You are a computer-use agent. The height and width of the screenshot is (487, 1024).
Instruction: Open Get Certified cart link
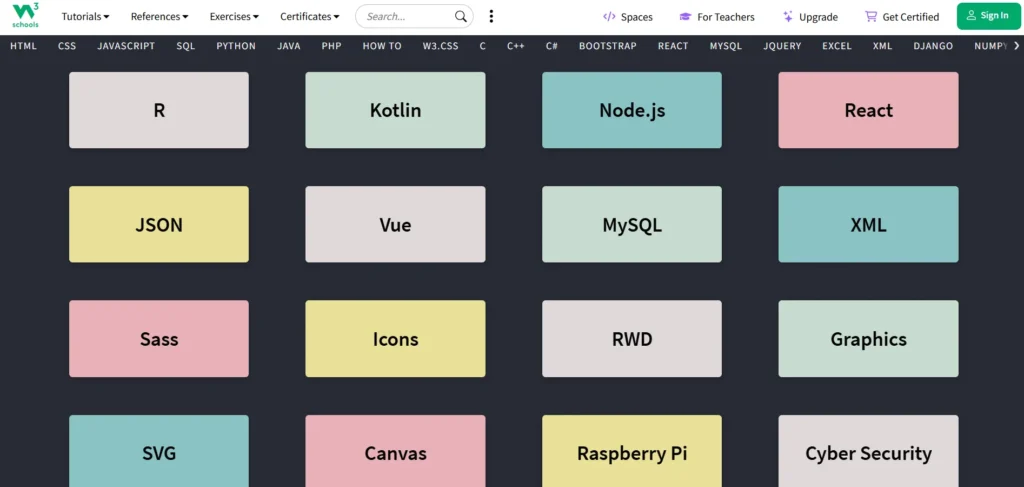[902, 17]
